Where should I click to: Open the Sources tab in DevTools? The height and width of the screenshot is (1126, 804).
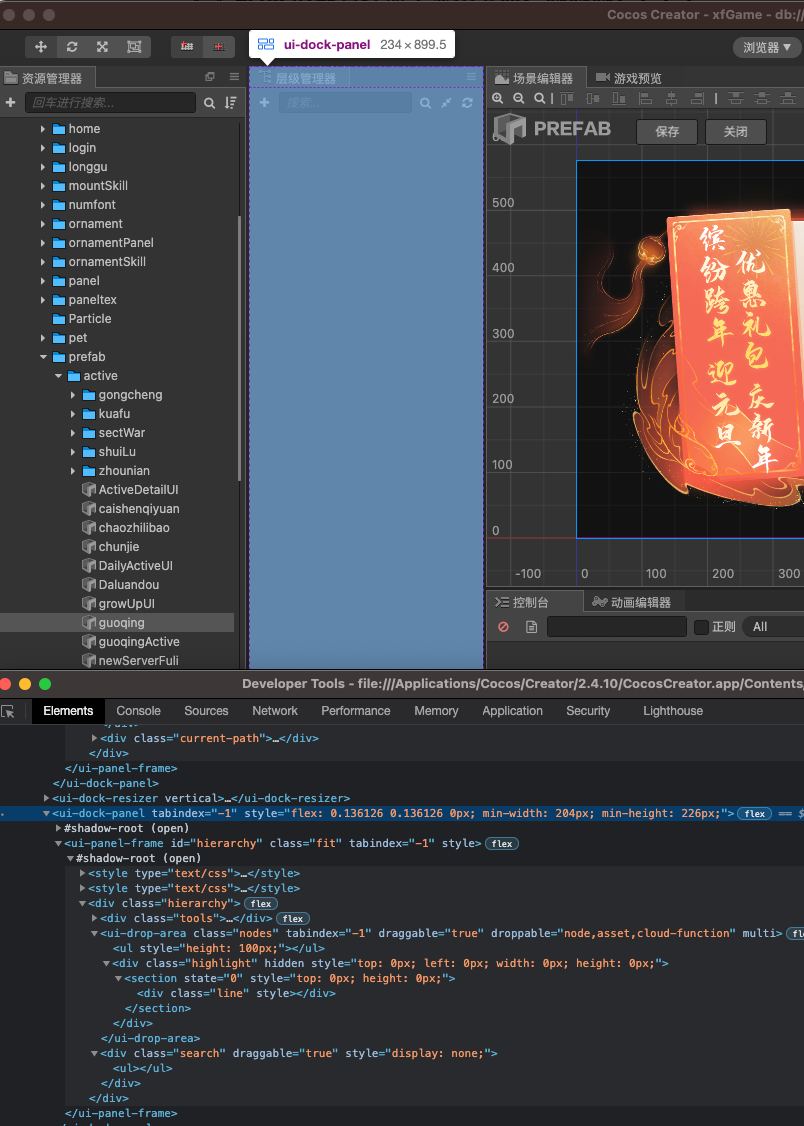coord(206,711)
